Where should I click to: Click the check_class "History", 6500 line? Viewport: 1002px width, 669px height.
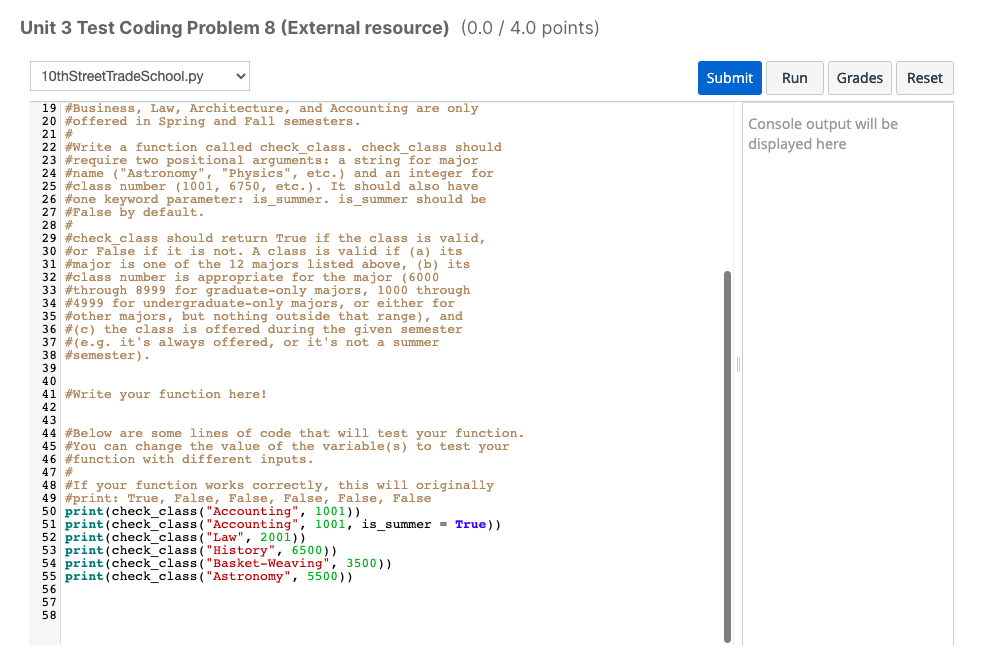point(201,550)
